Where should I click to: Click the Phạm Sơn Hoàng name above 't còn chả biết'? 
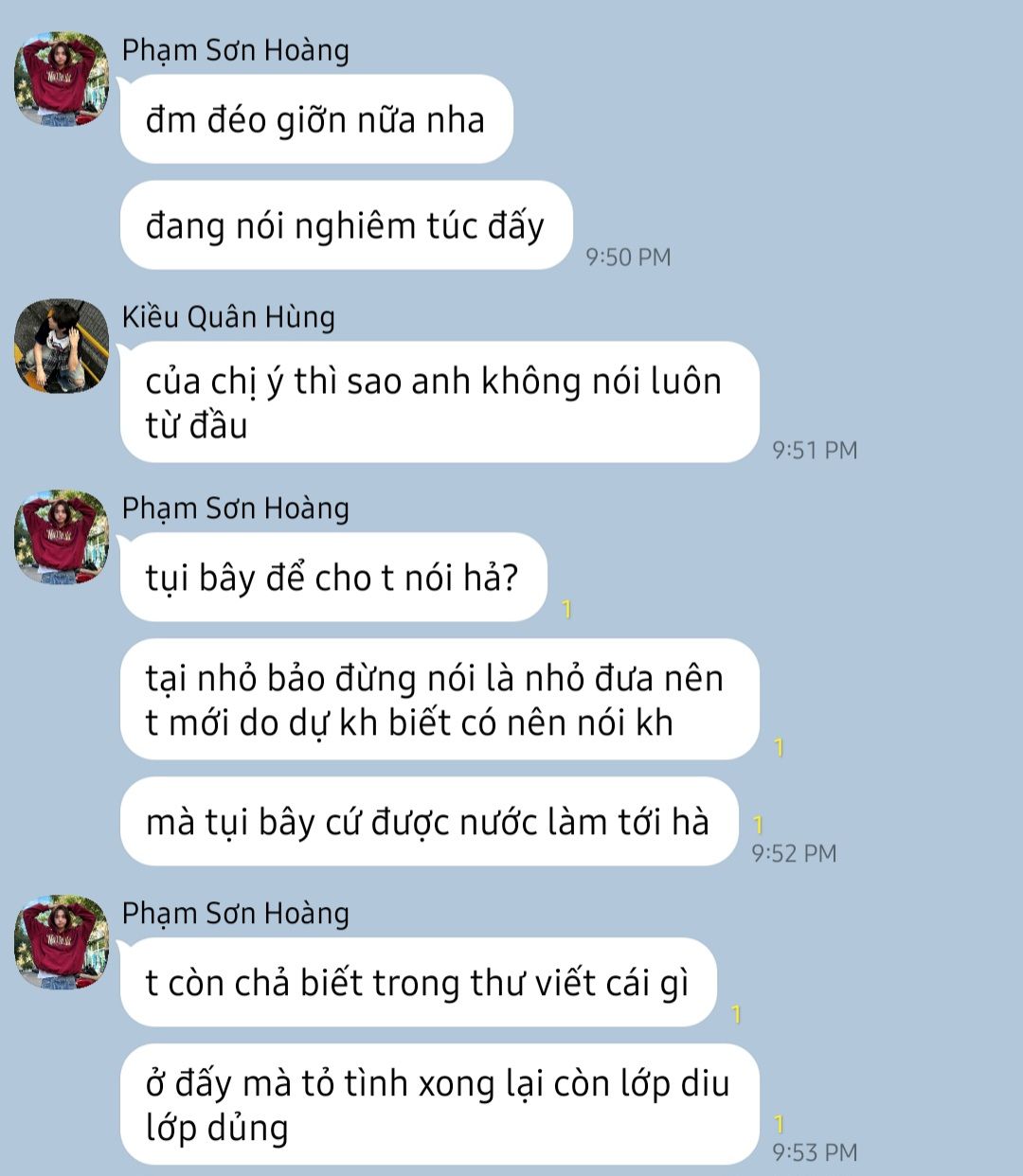click(236, 912)
